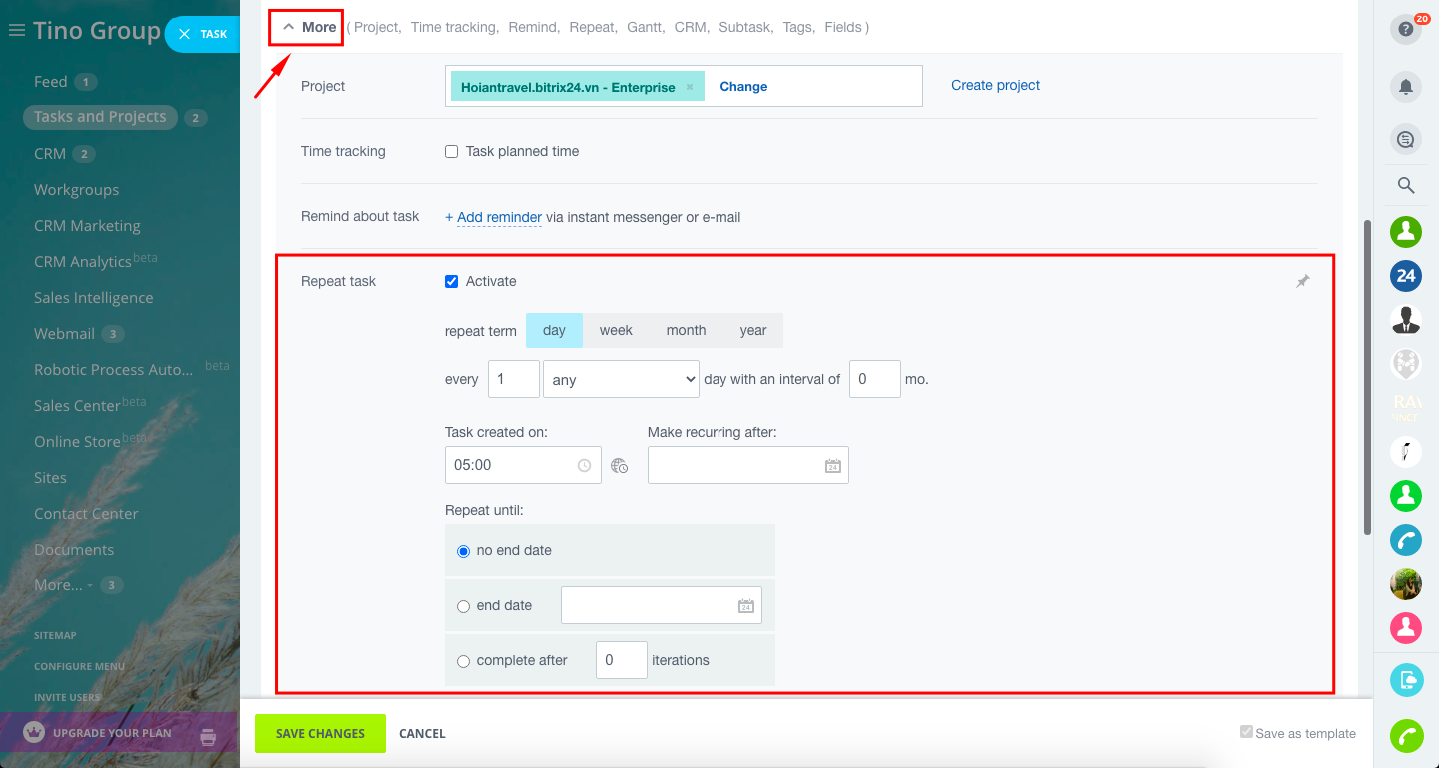The width and height of the screenshot is (1439, 768).
Task: Select the no end date radio button
Action: [463, 551]
